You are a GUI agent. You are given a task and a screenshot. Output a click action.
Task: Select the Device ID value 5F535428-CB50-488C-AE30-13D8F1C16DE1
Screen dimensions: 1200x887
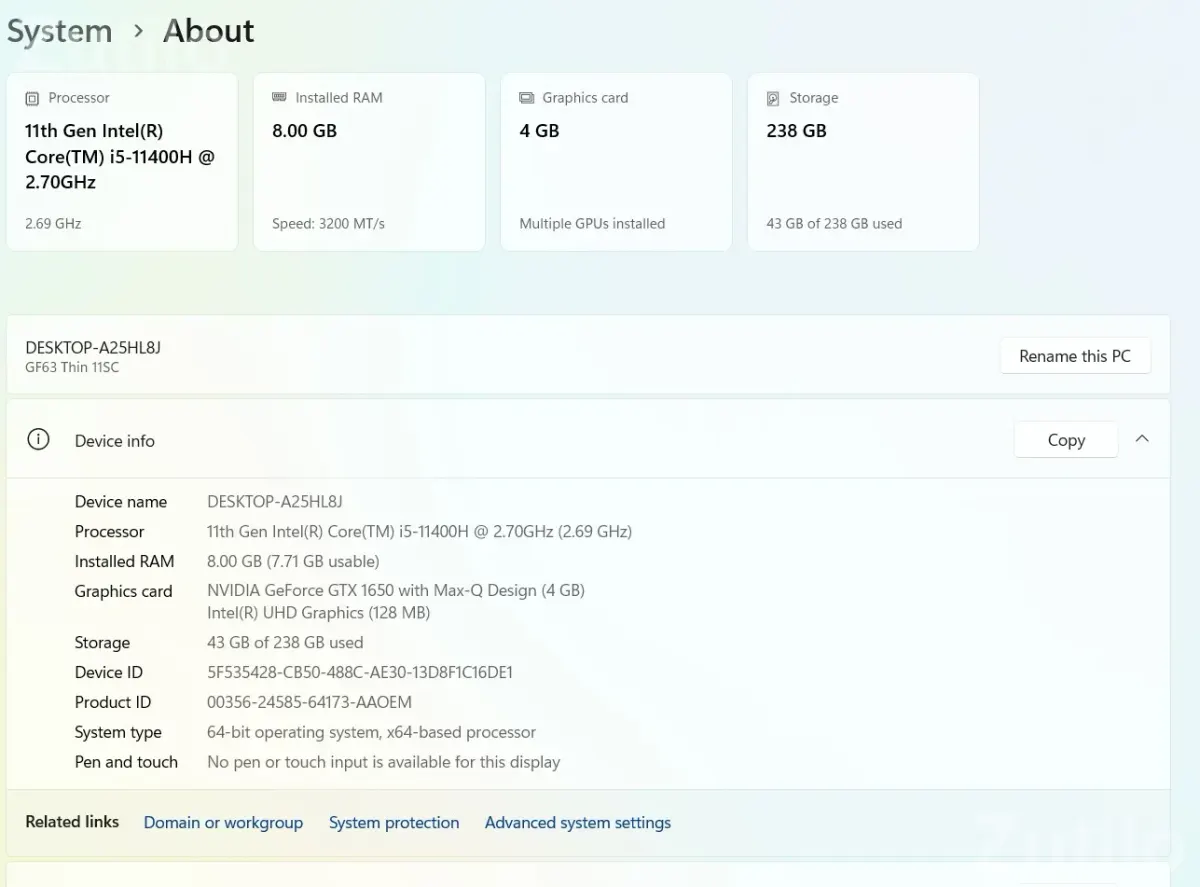tap(360, 672)
